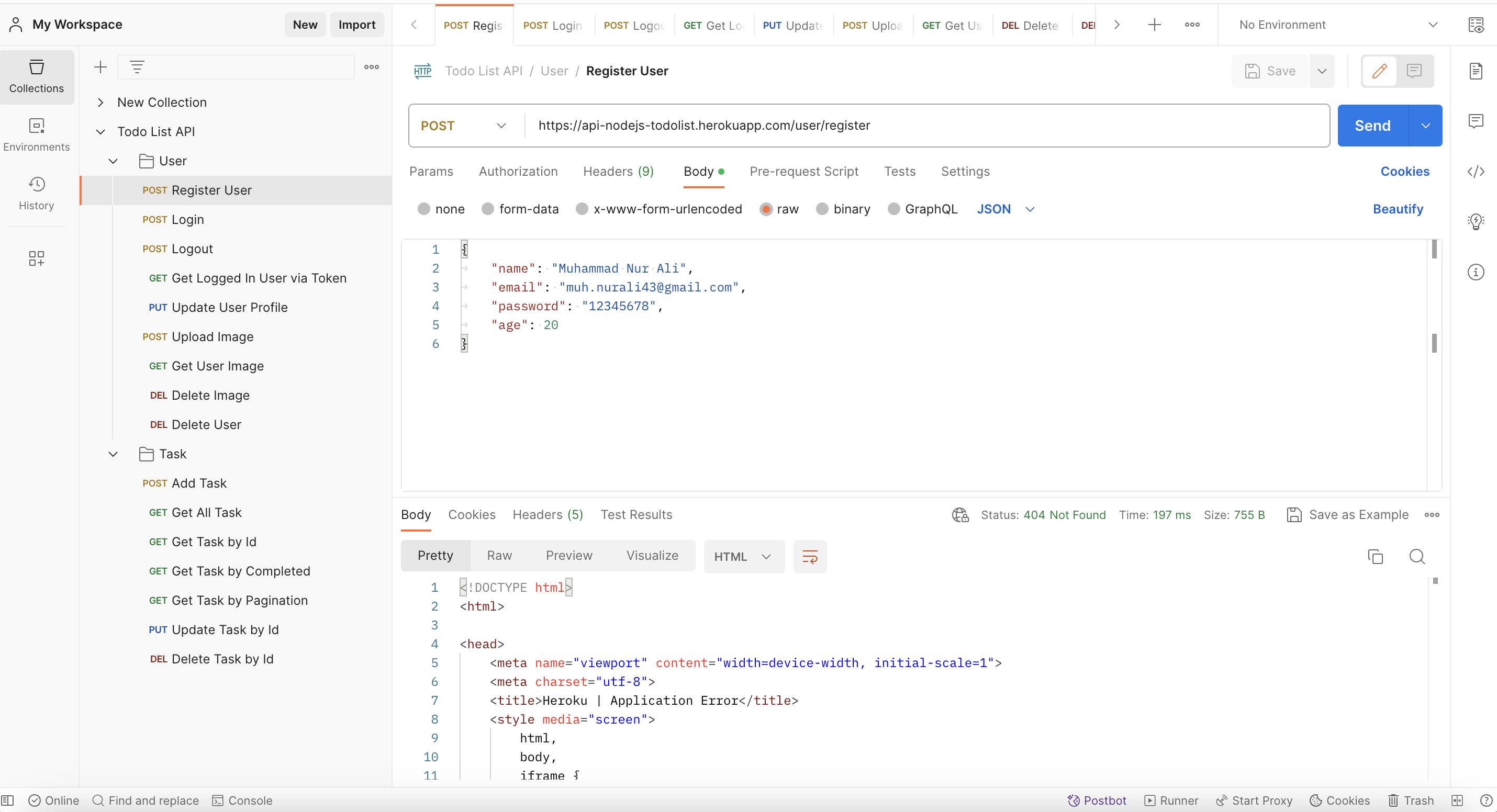Expand the New Collection item
This screenshot has width=1497, height=812.
pyautogui.click(x=100, y=102)
